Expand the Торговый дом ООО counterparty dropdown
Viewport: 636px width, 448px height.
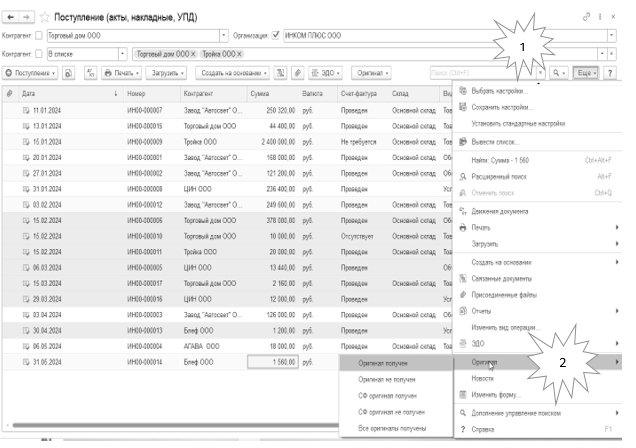click(x=223, y=35)
